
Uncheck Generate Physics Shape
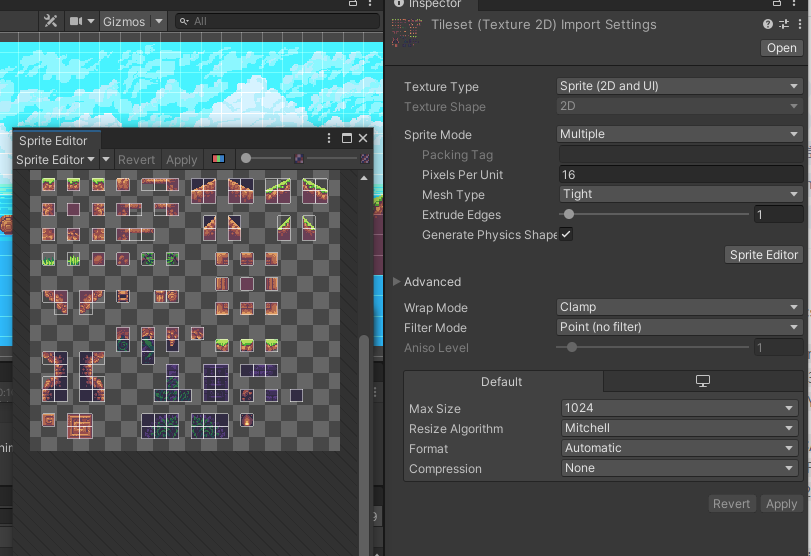[566, 234]
